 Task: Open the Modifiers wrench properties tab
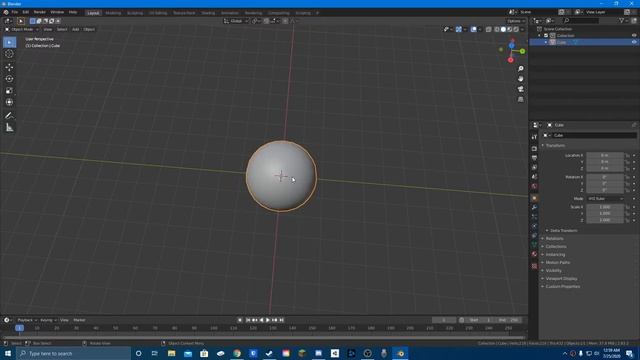534,207
